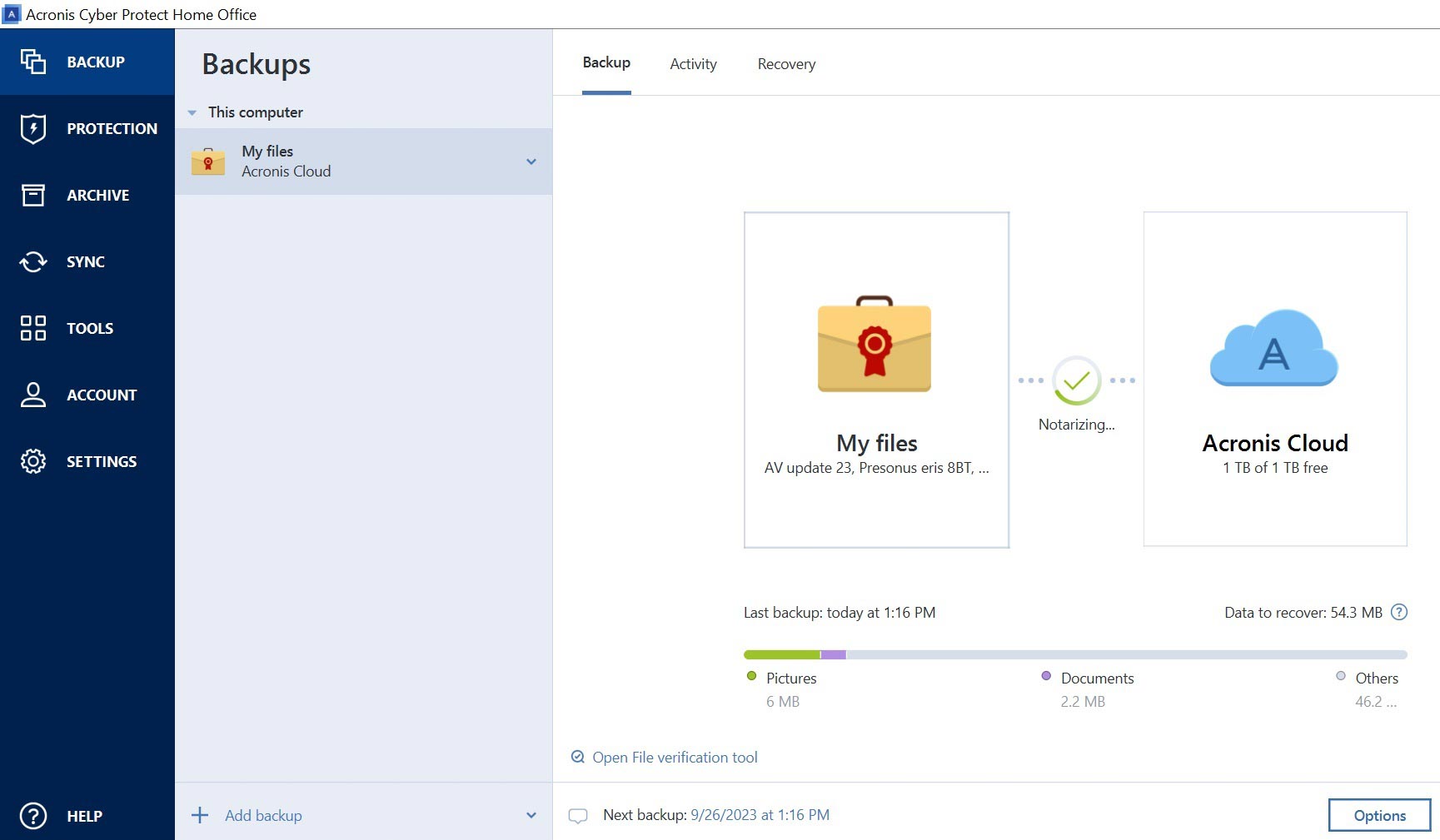Open Settings gear icon in sidebar

[33, 461]
